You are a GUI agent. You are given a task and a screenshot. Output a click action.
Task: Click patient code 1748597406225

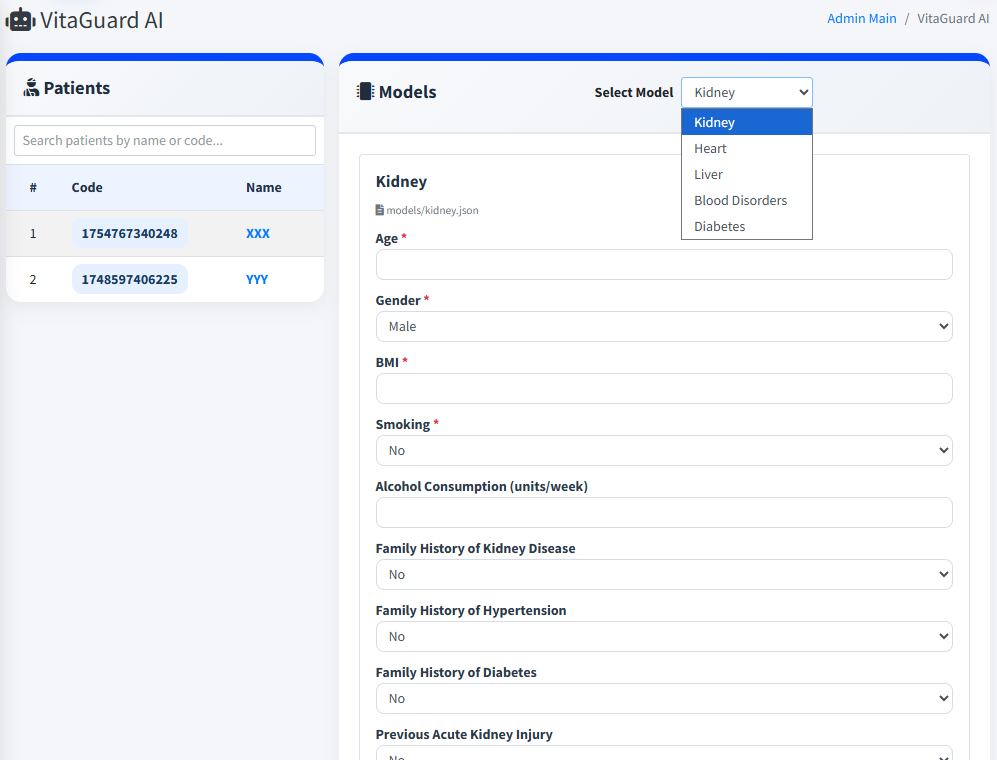pyautogui.click(x=129, y=279)
